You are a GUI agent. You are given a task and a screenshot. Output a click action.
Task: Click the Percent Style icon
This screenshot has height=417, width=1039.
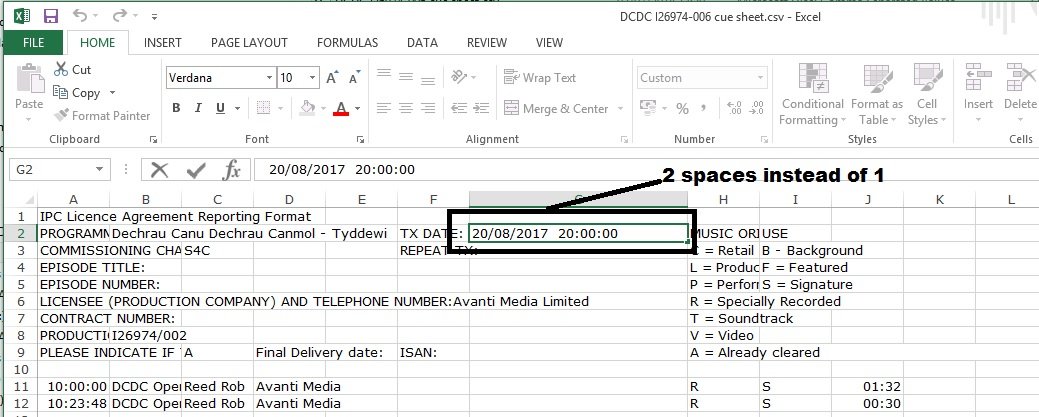tap(683, 109)
